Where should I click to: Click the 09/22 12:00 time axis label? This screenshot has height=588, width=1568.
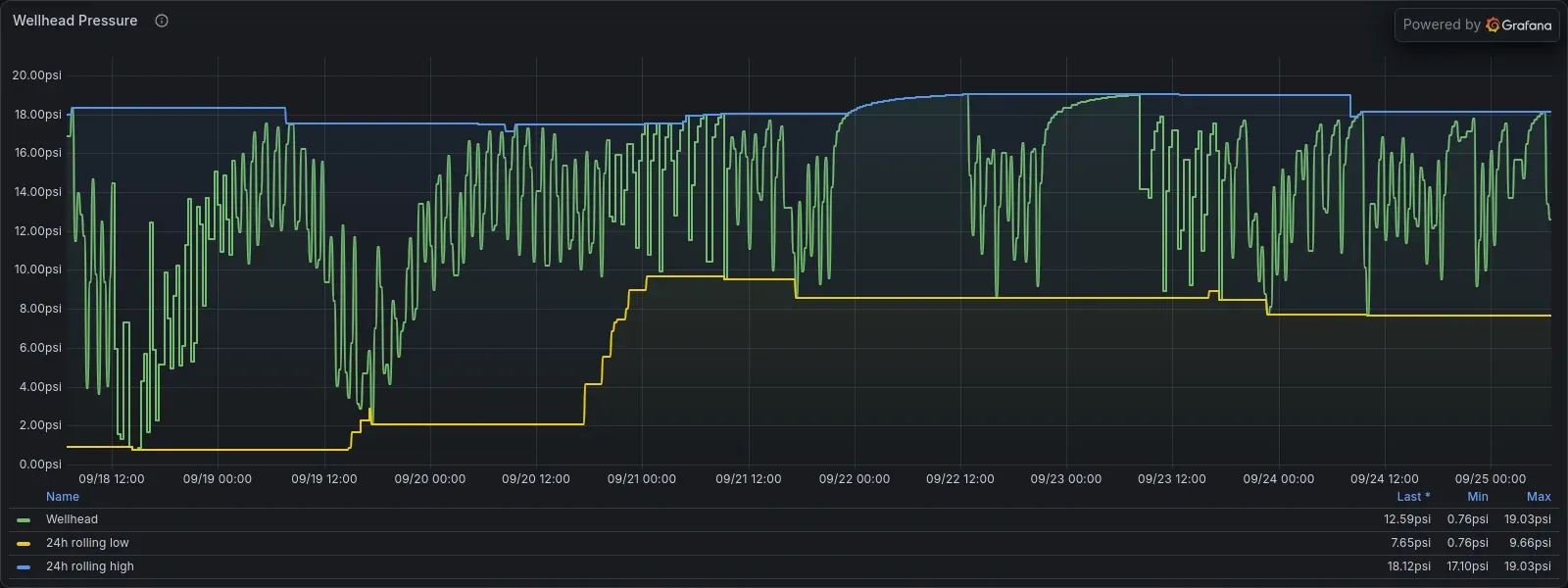click(960, 479)
